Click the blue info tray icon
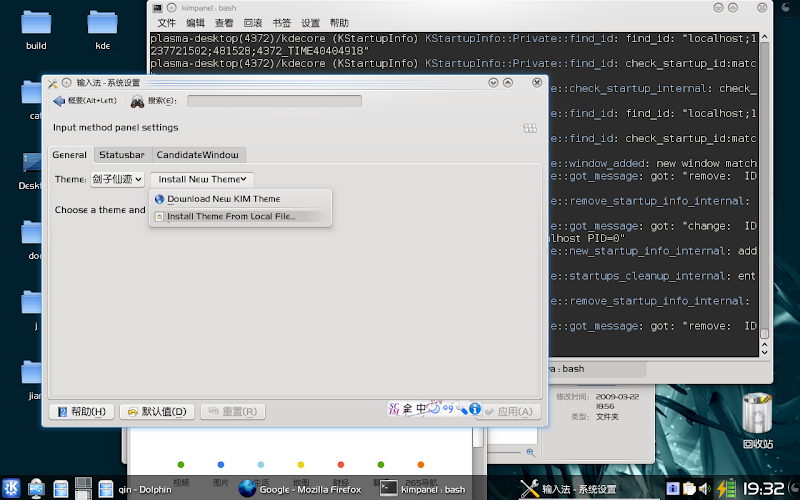 673,488
